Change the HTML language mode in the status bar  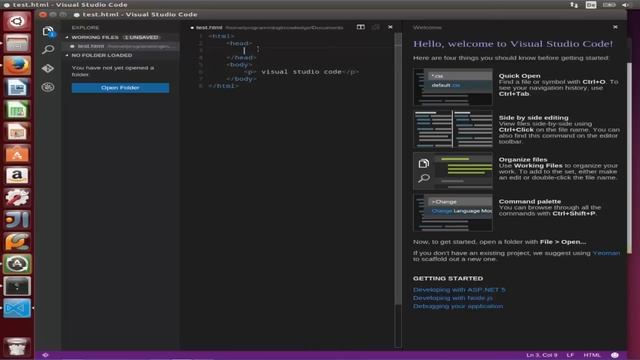click(592, 355)
